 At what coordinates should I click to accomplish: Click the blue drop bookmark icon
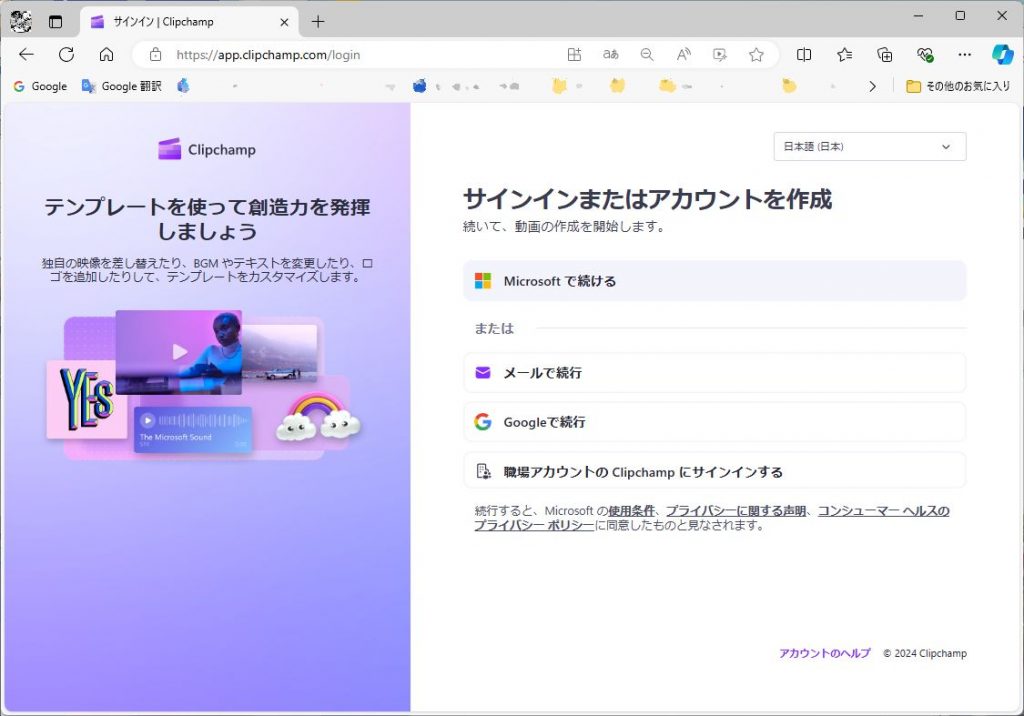pos(184,86)
